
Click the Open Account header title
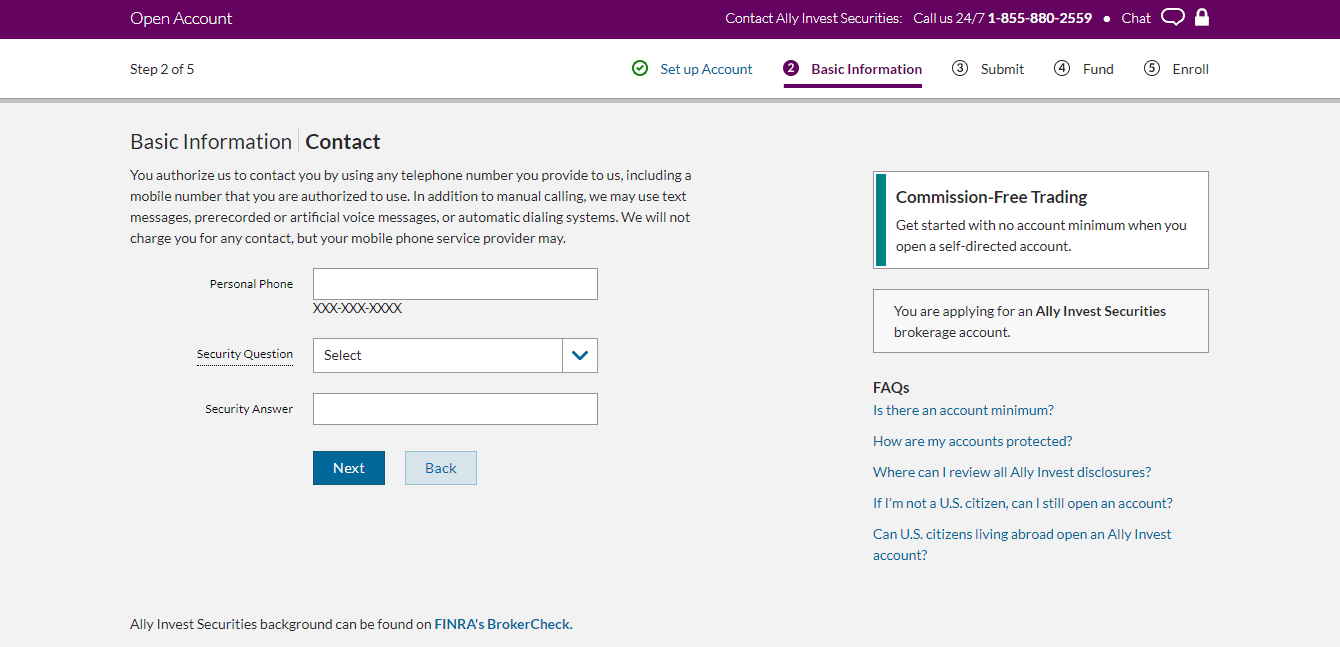point(181,18)
